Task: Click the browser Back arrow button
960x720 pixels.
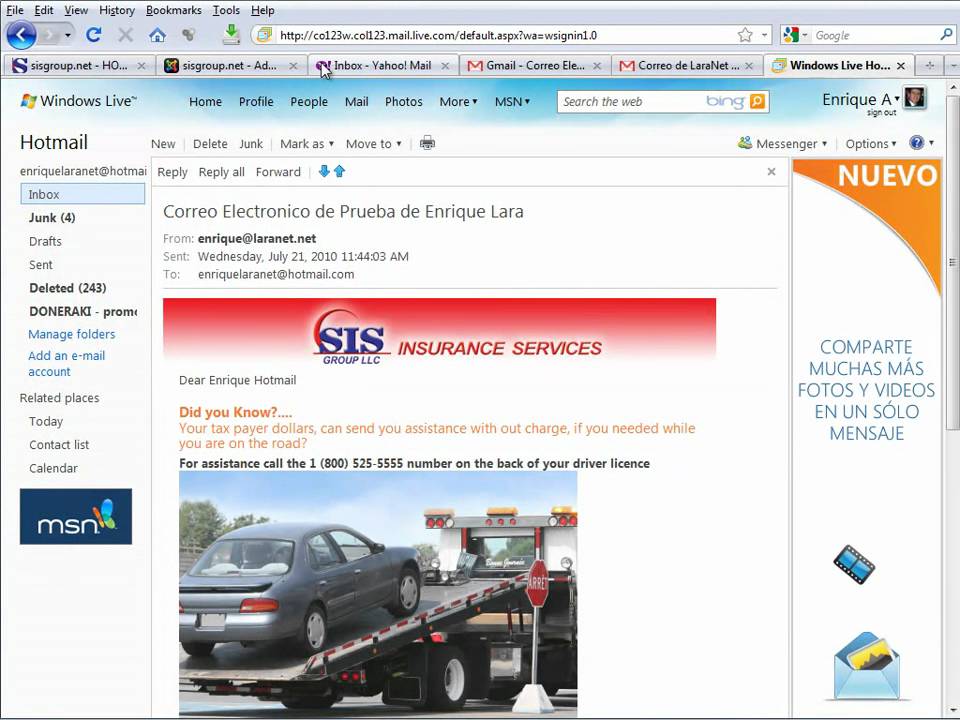Action: pyautogui.click(x=21, y=35)
